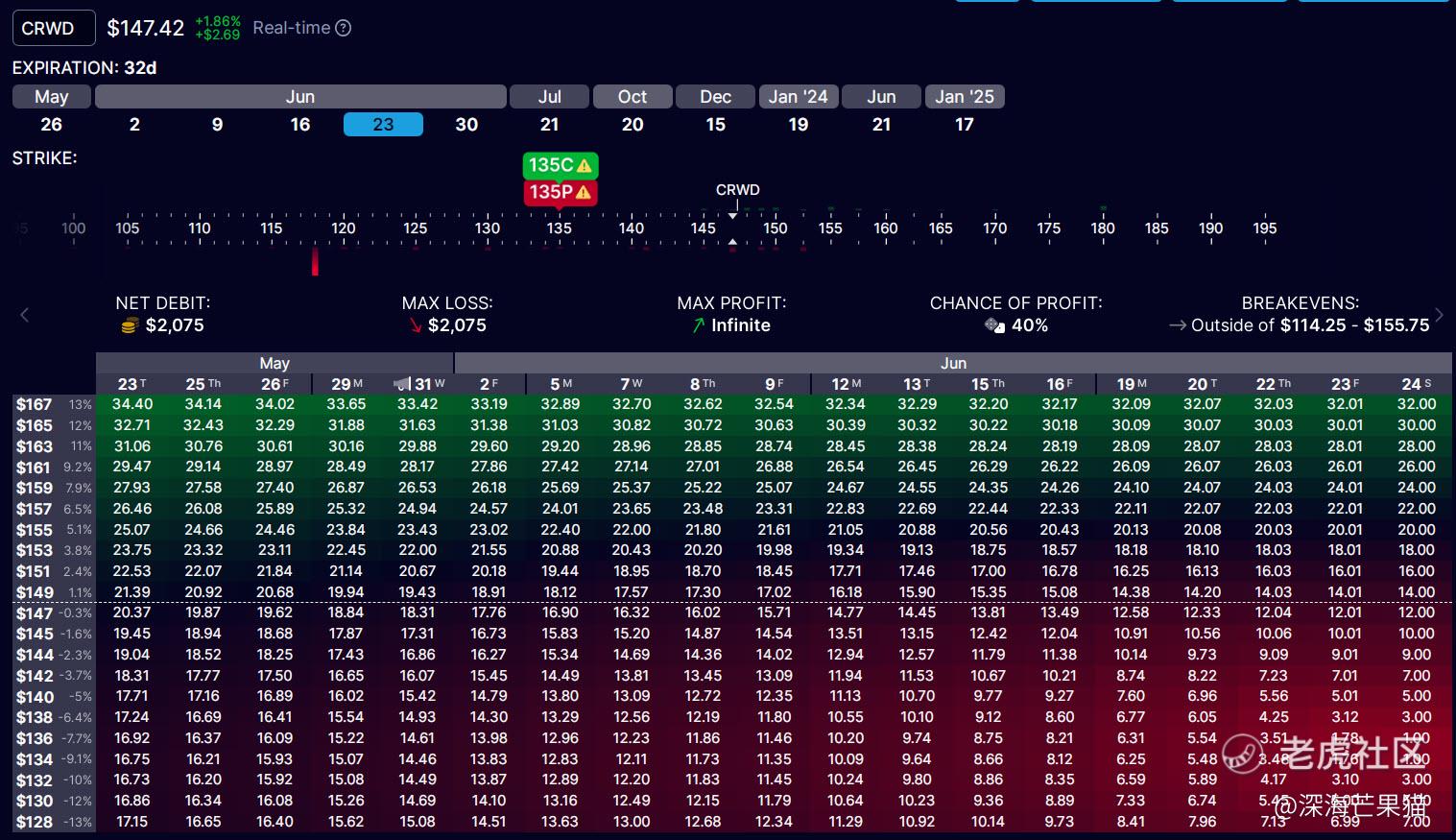1456x840 pixels.
Task: Switch to the Jan '25 expiration tab
Action: click(x=965, y=97)
